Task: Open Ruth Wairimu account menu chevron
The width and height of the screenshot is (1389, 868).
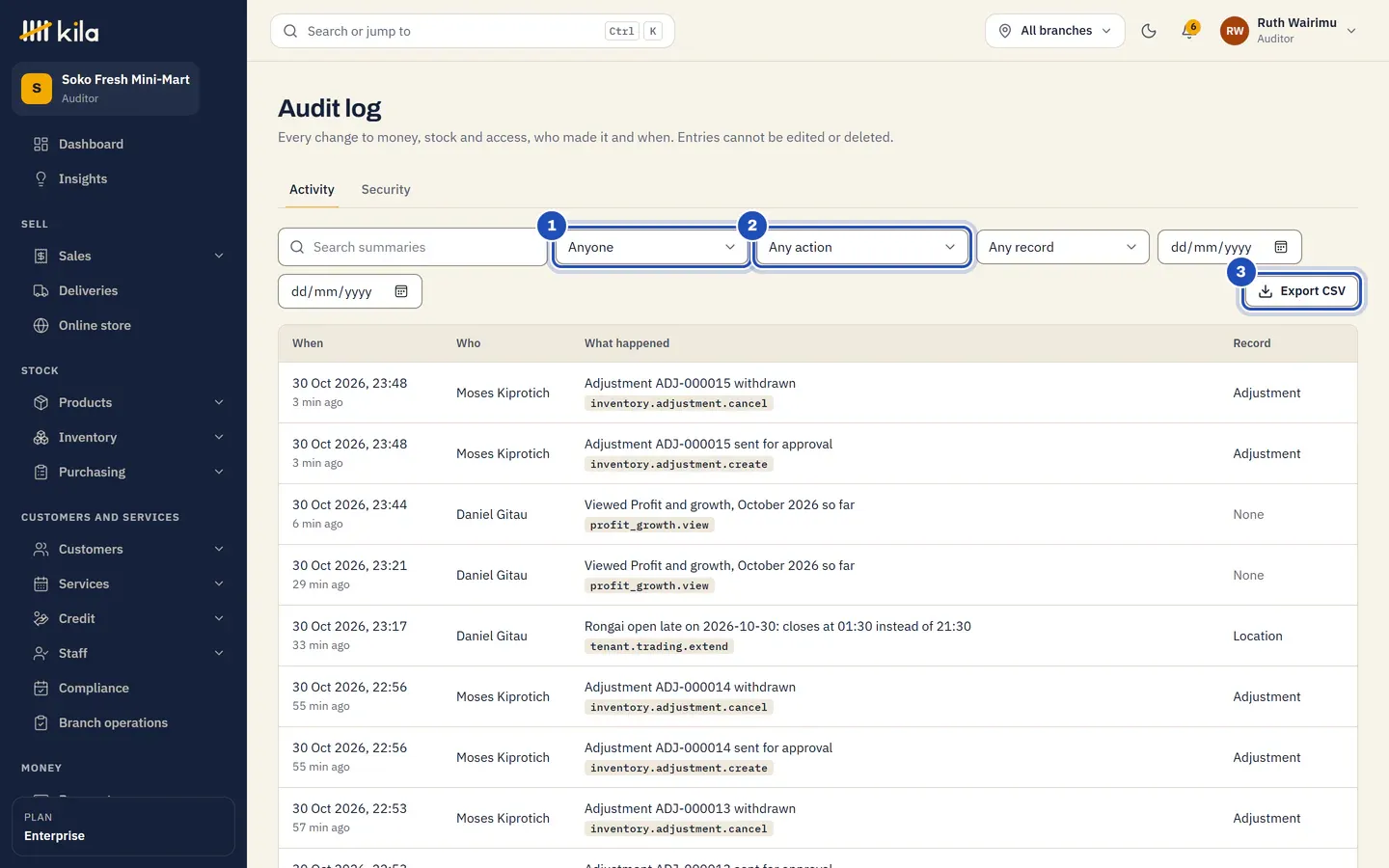Action: tap(1351, 31)
